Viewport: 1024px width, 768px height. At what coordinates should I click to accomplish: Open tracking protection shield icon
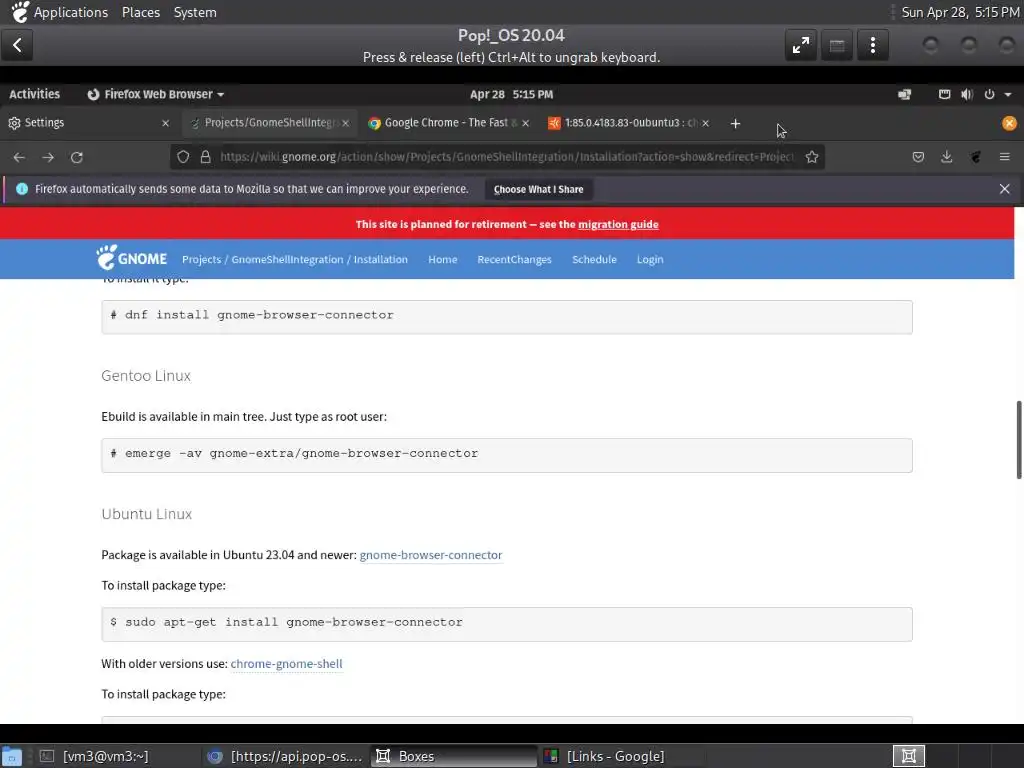pyautogui.click(x=183, y=157)
